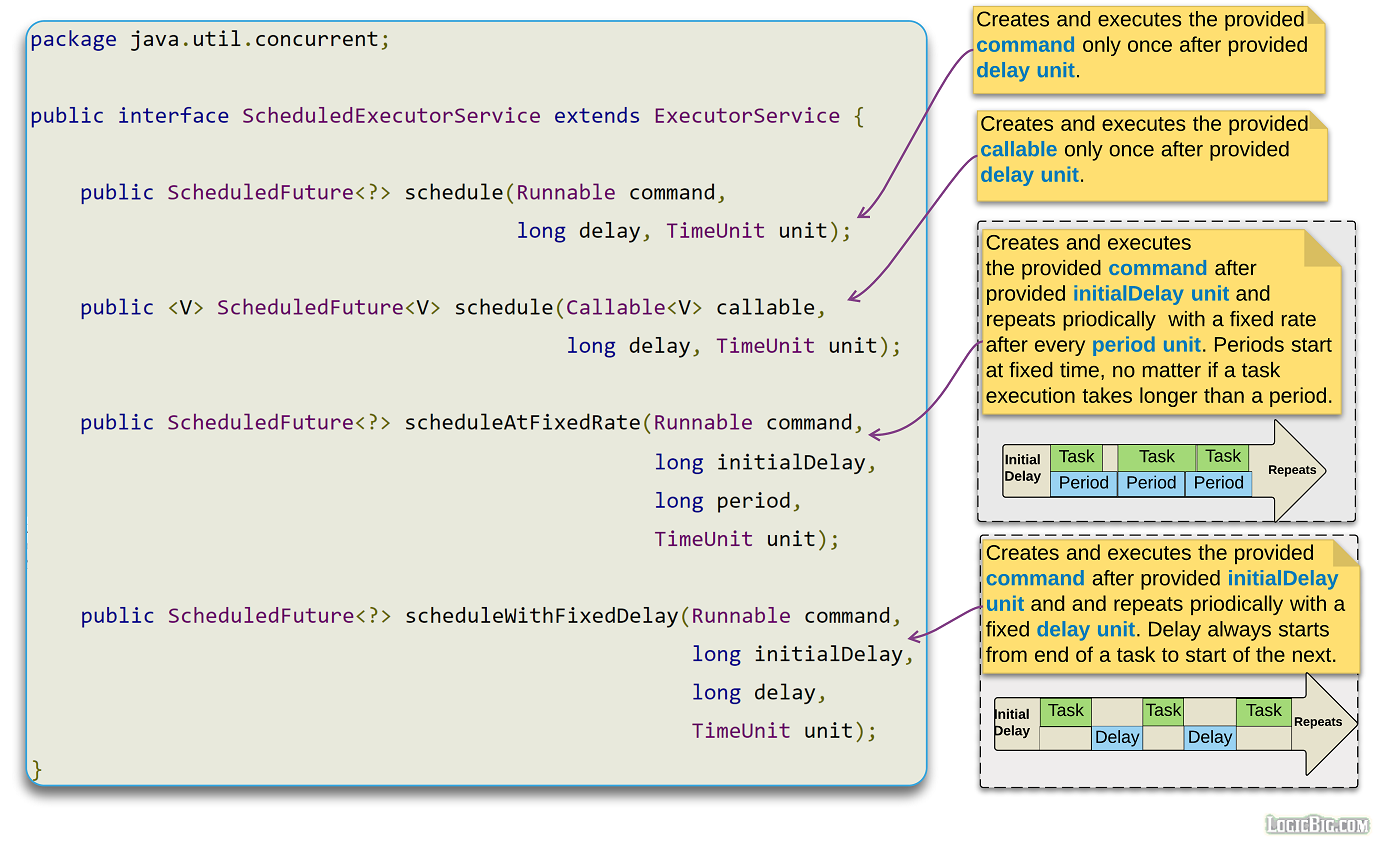Click the LogicBig.com watermark logo
Viewport: 1379px width, 846px height.
1322,826
